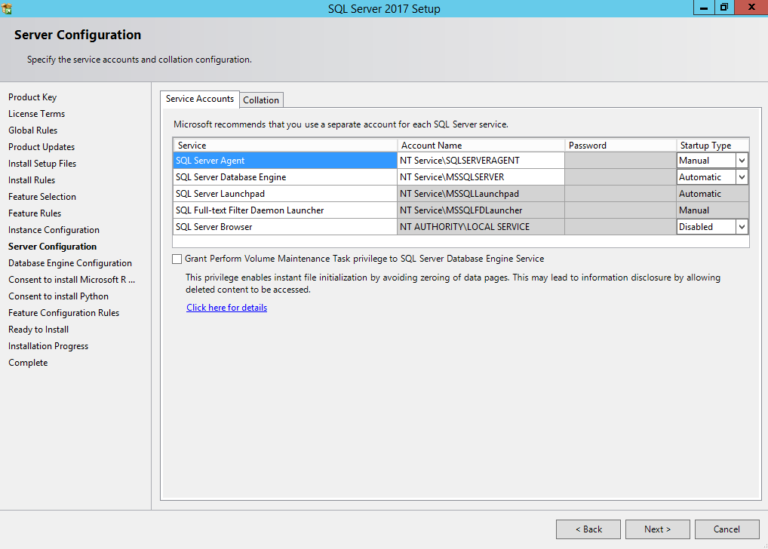768x549 pixels.
Task: Click the bold Server Configuration sidebar step
Action: [52, 246]
